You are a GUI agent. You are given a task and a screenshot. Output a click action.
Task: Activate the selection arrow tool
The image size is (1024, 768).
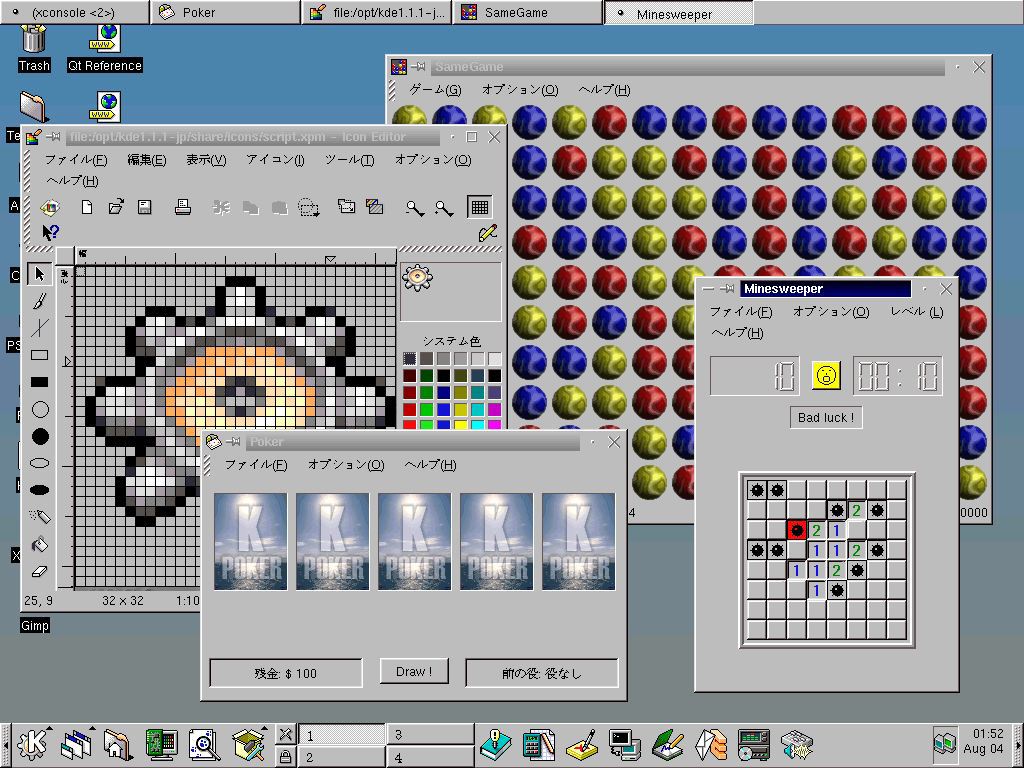click(39, 273)
